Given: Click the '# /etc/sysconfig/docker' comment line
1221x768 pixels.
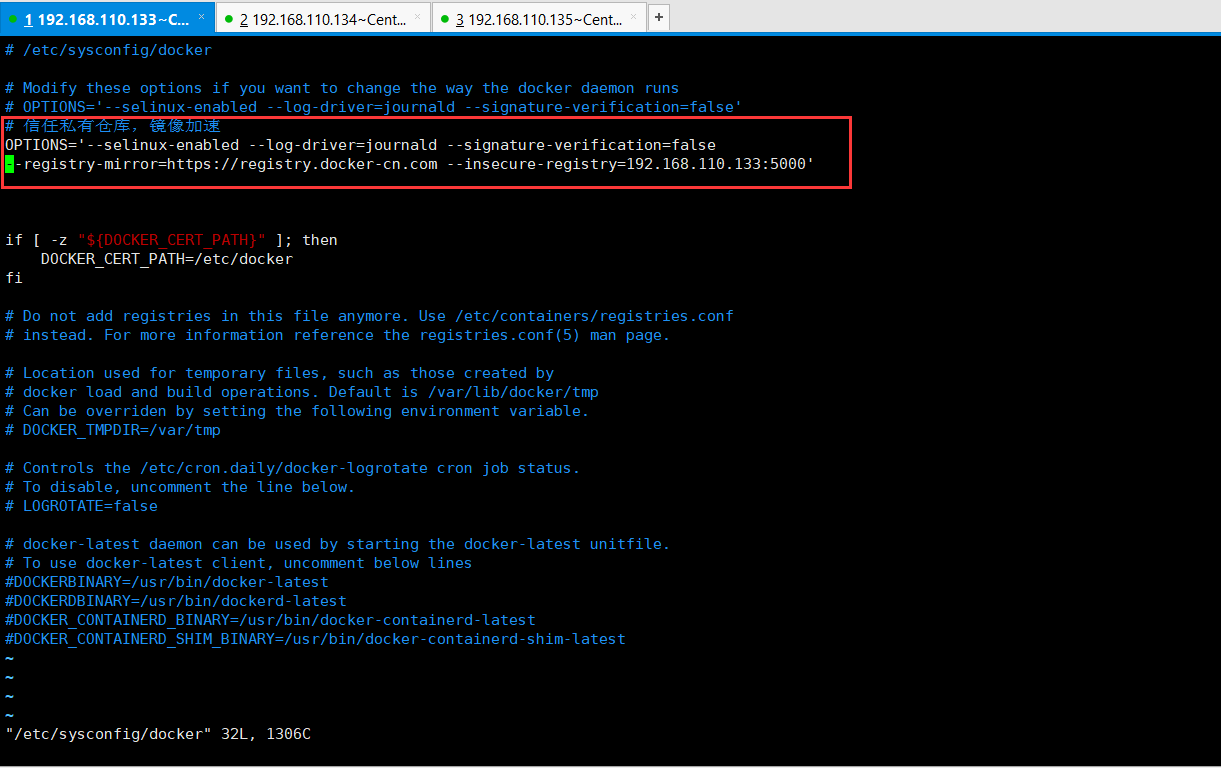Looking at the screenshot, I should click(x=109, y=50).
